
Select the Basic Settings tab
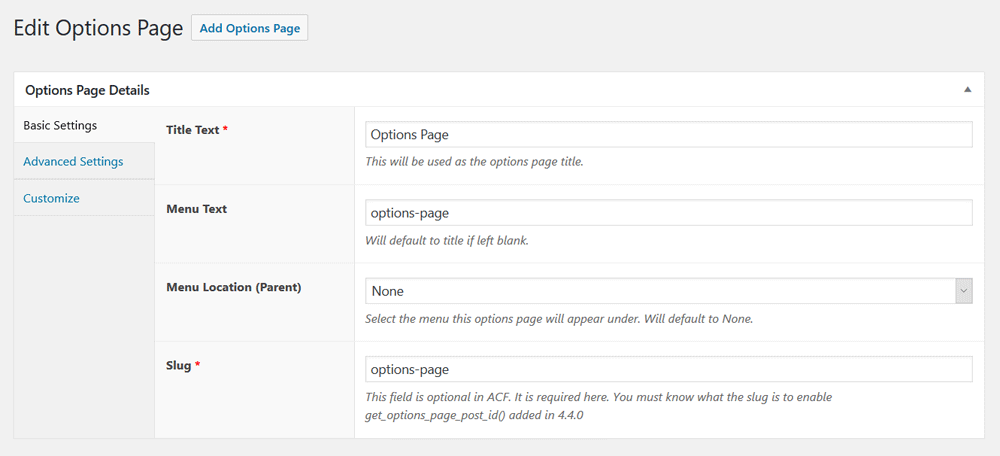coord(84,125)
